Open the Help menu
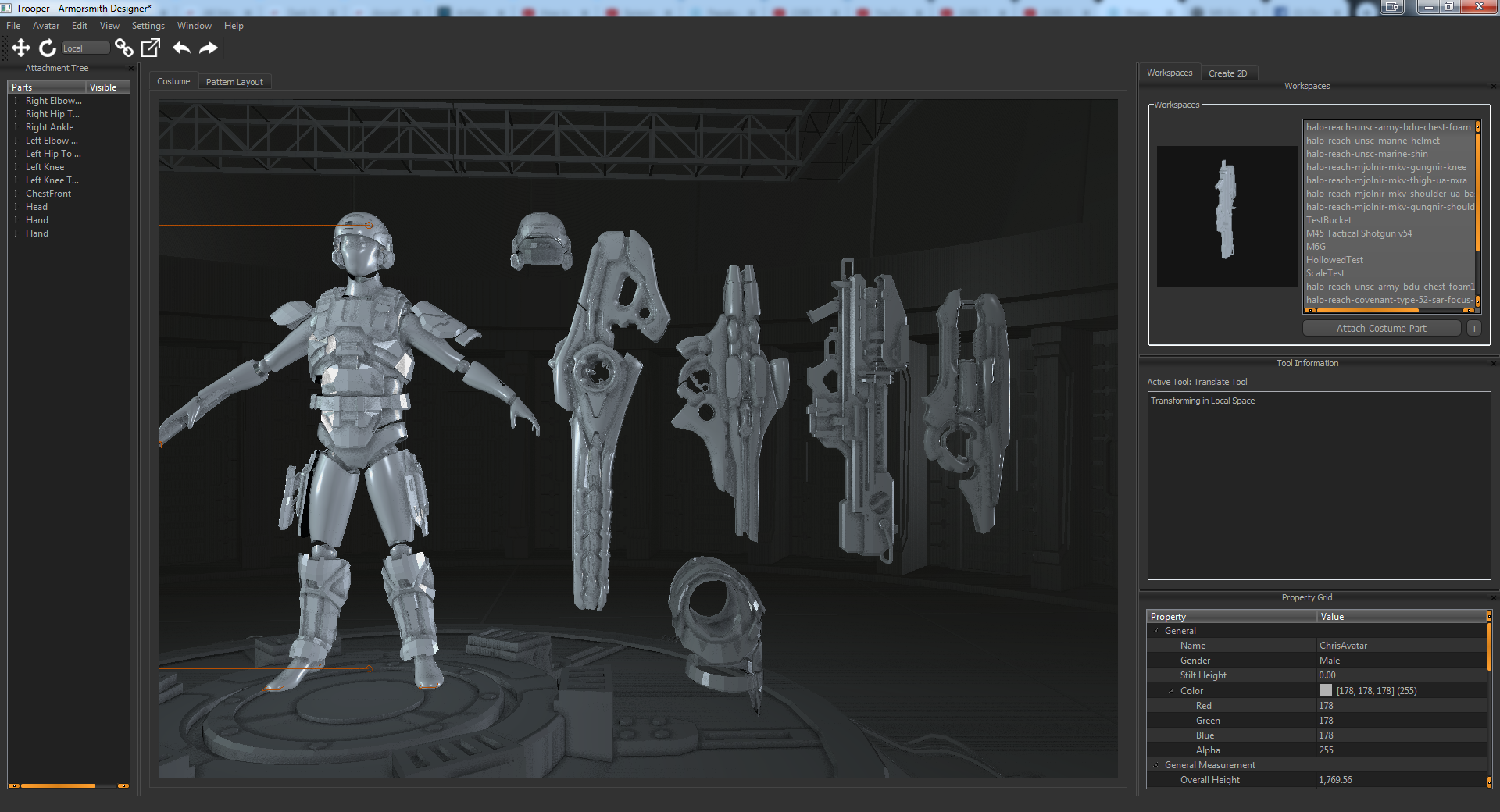The image size is (1500, 812). pos(234,26)
